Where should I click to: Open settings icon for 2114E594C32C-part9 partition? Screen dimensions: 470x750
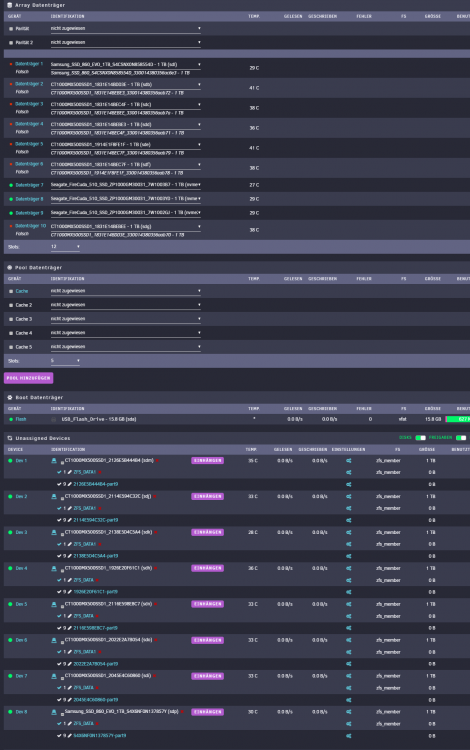point(349,520)
